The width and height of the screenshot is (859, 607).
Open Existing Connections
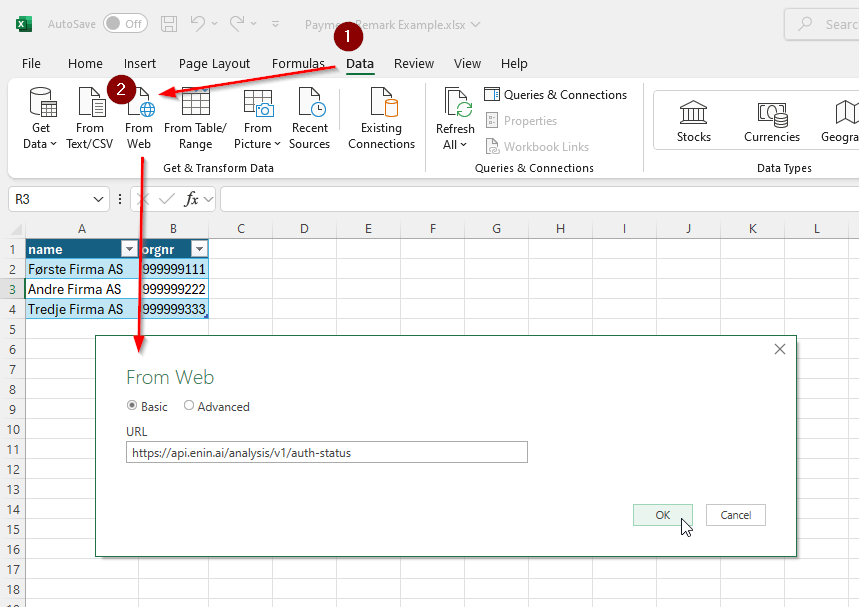point(382,118)
